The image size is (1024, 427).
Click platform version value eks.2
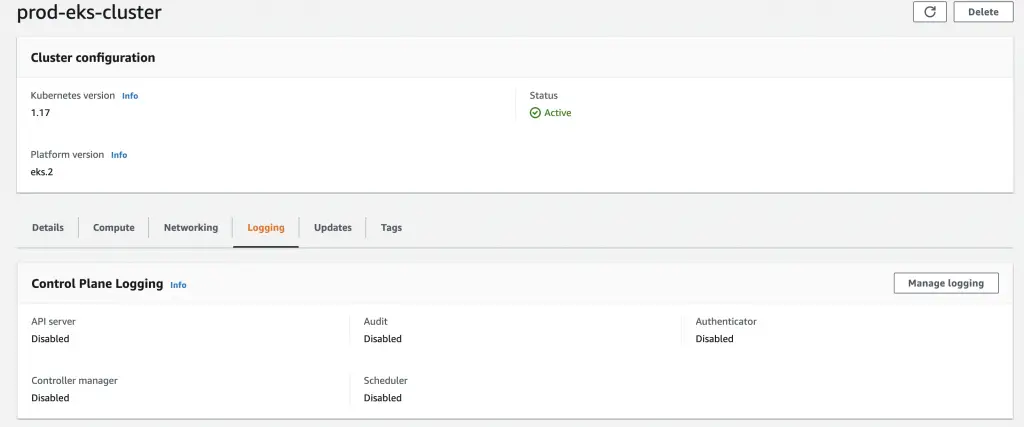pyautogui.click(x=42, y=172)
